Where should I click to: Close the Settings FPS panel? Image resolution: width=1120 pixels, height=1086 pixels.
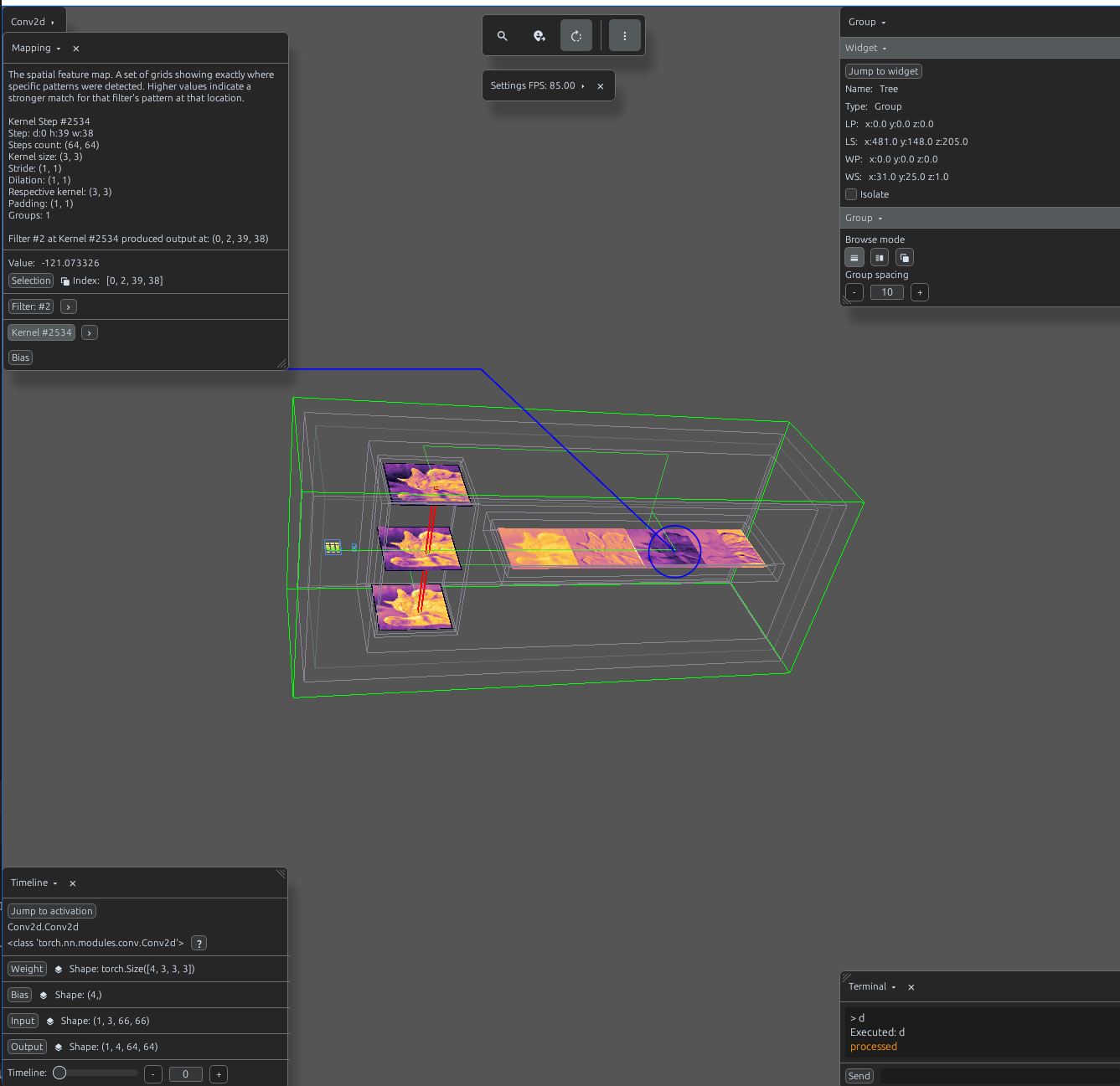pos(600,86)
